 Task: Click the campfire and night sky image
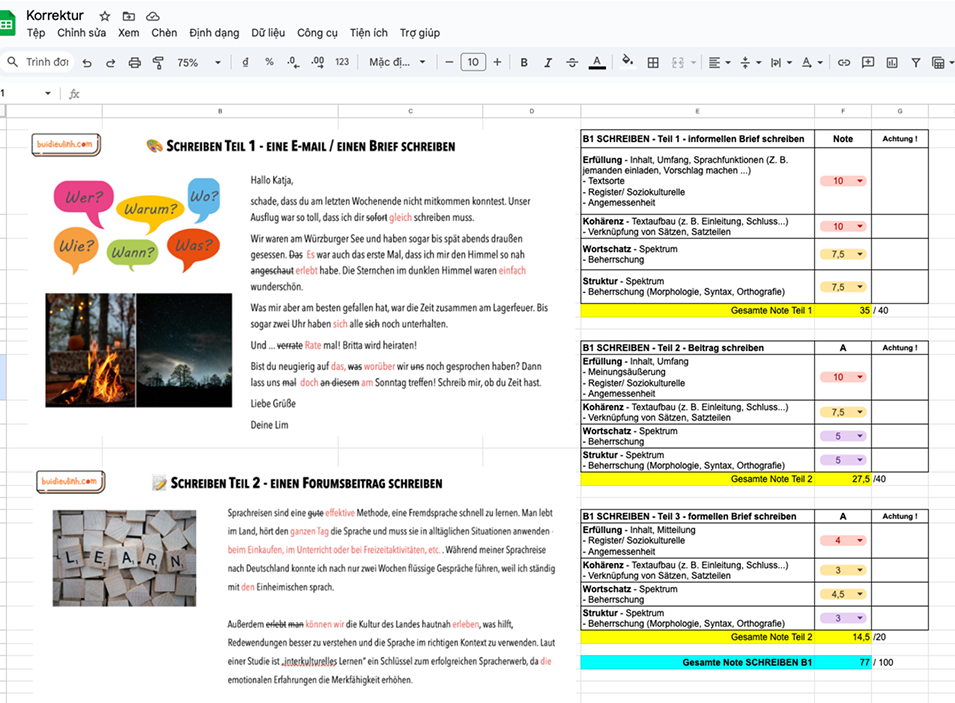point(139,350)
